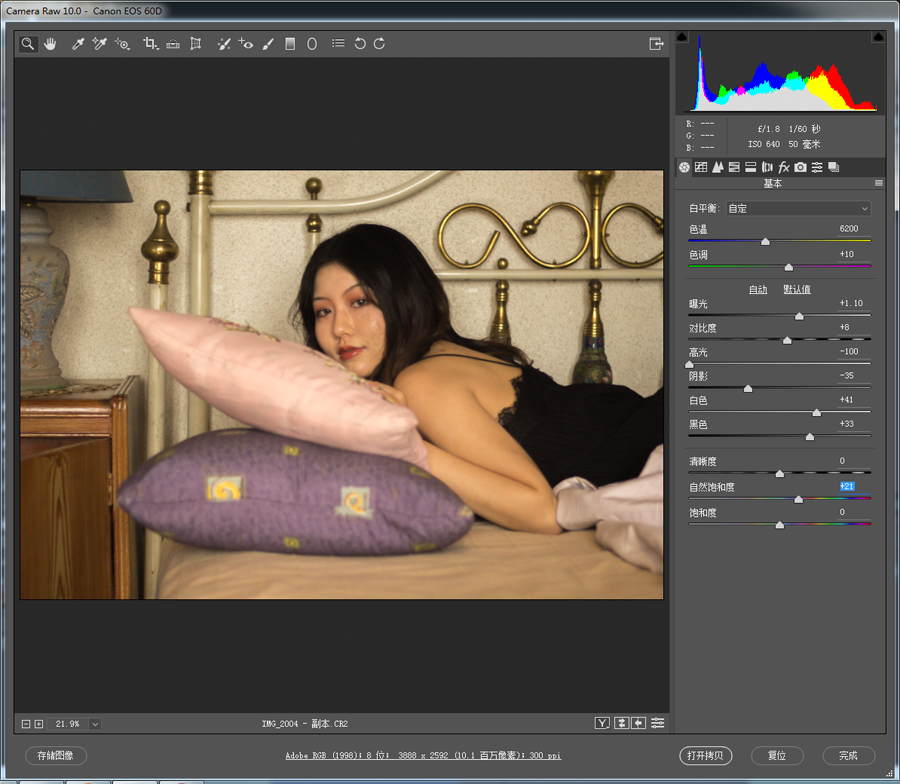Click the 曝光 slider handle

coord(799,316)
